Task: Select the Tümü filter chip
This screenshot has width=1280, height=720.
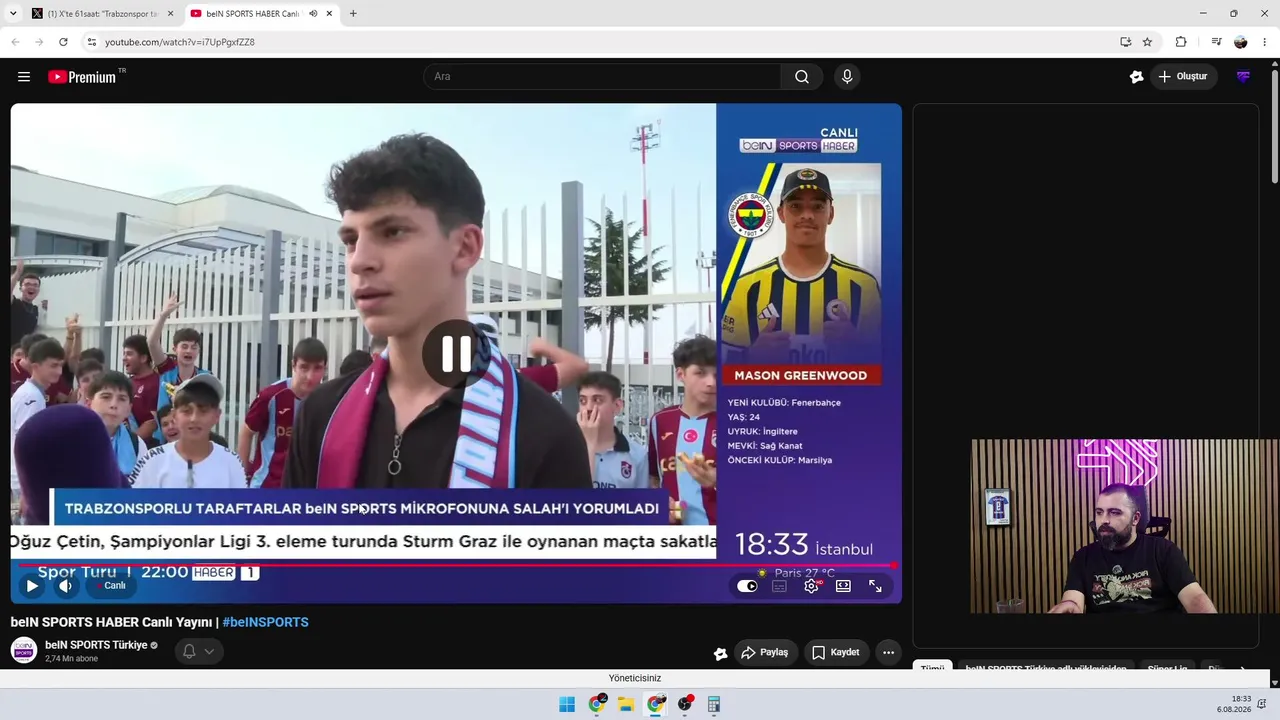Action: click(932, 668)
